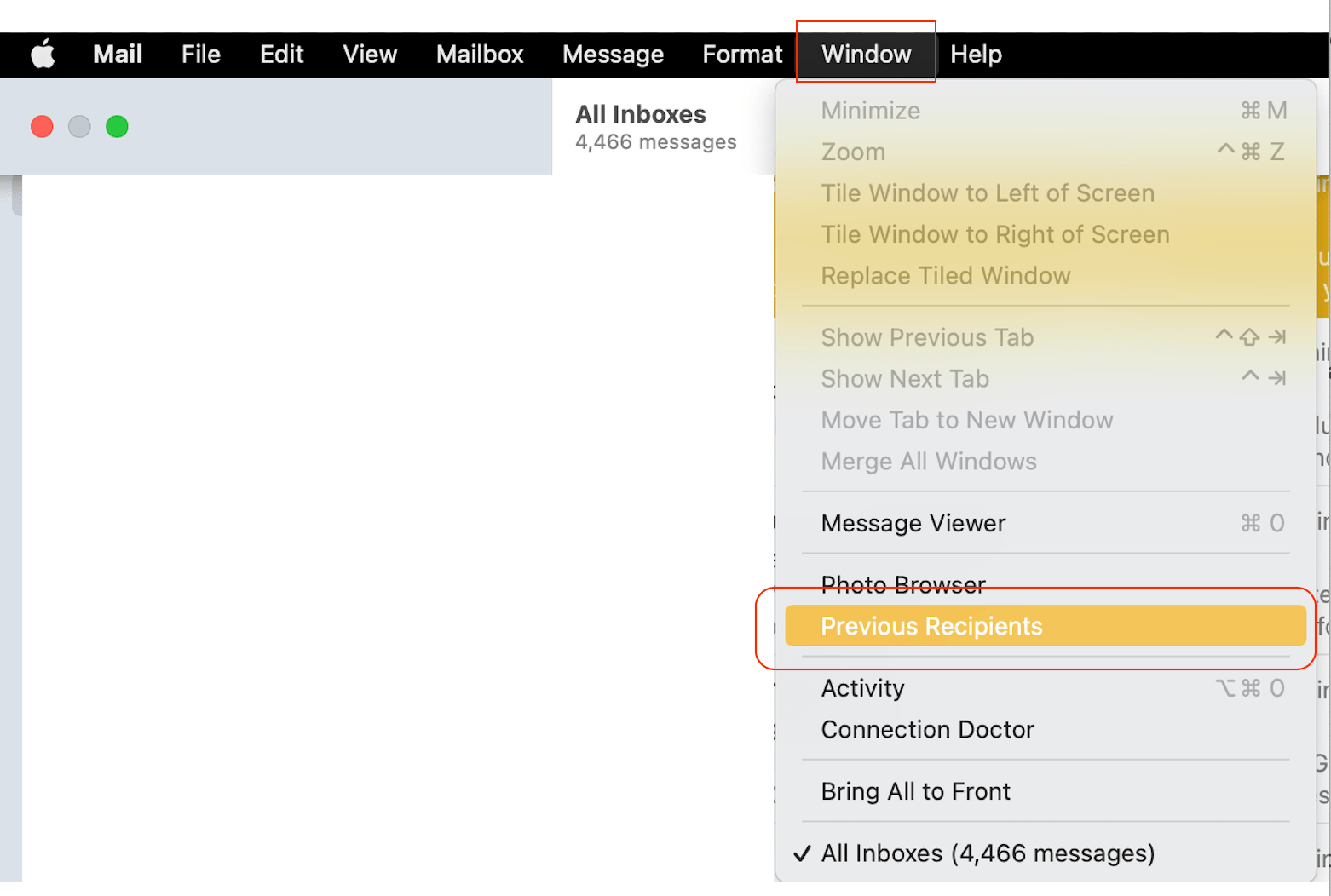Select Merge All Windows
The height and width of the screenshot is (896, 1331).
(x=928, y=461)
